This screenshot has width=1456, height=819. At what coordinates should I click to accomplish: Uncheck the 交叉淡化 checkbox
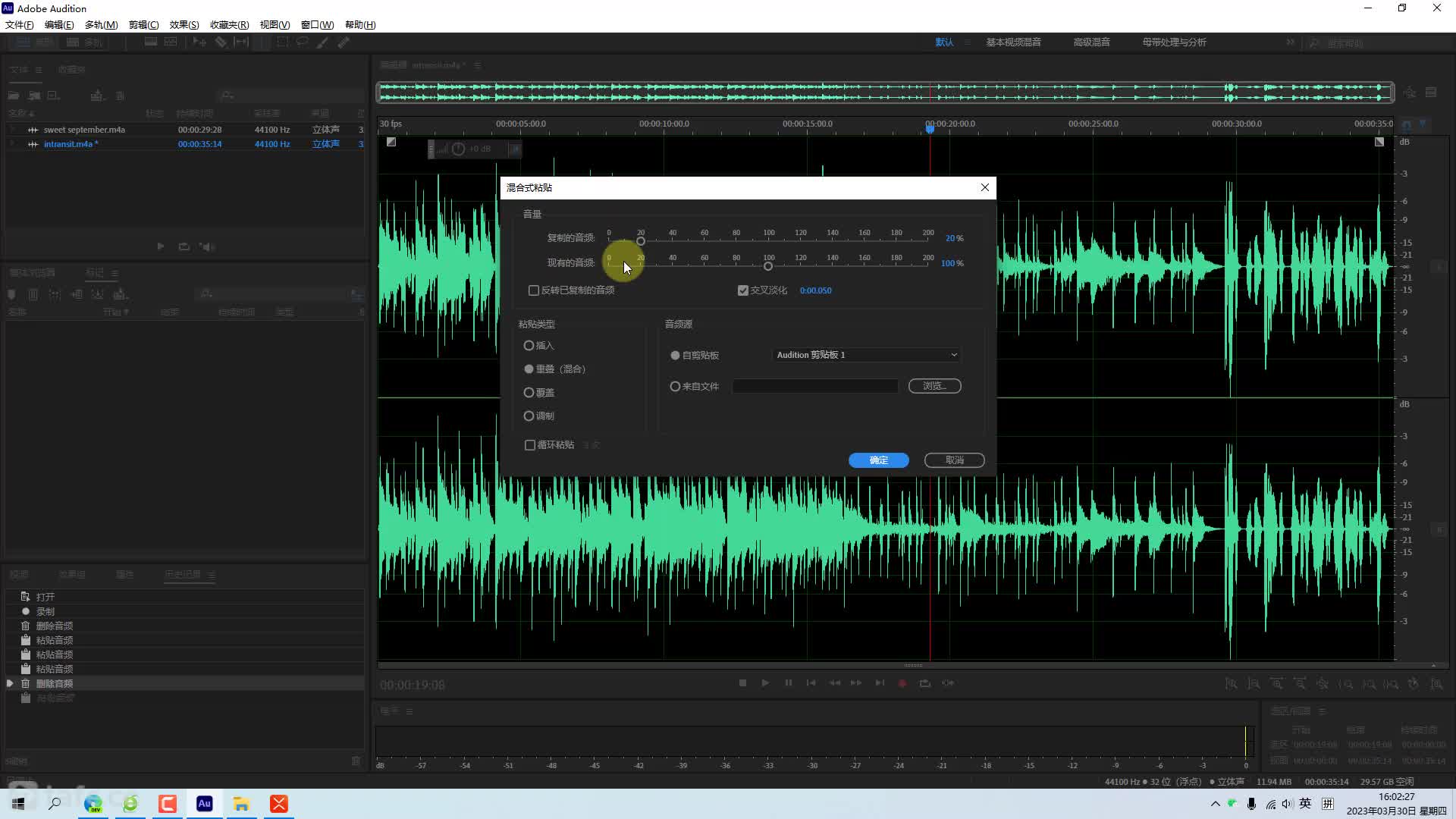pos(743,290)
